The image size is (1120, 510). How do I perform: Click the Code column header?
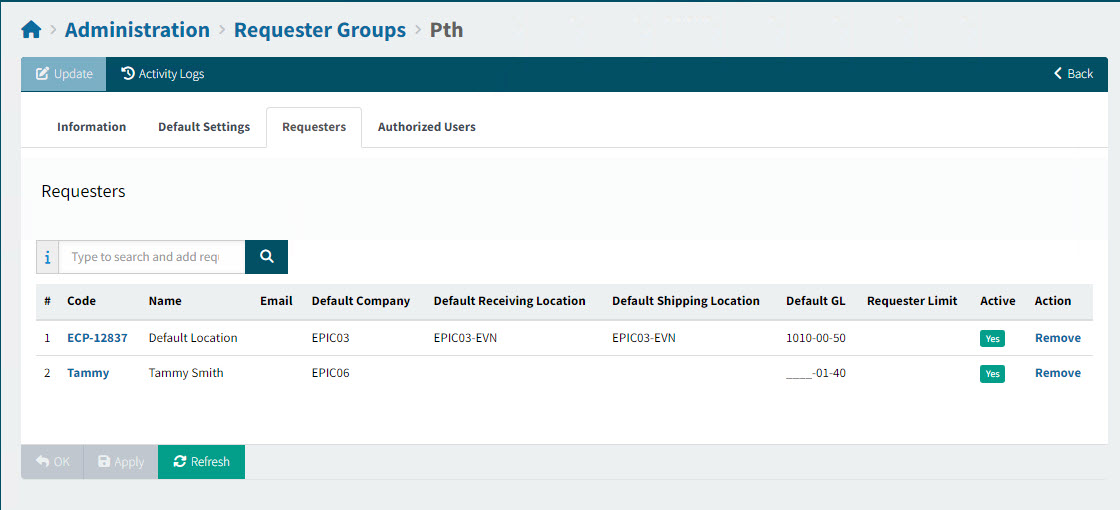click(81, 301)
